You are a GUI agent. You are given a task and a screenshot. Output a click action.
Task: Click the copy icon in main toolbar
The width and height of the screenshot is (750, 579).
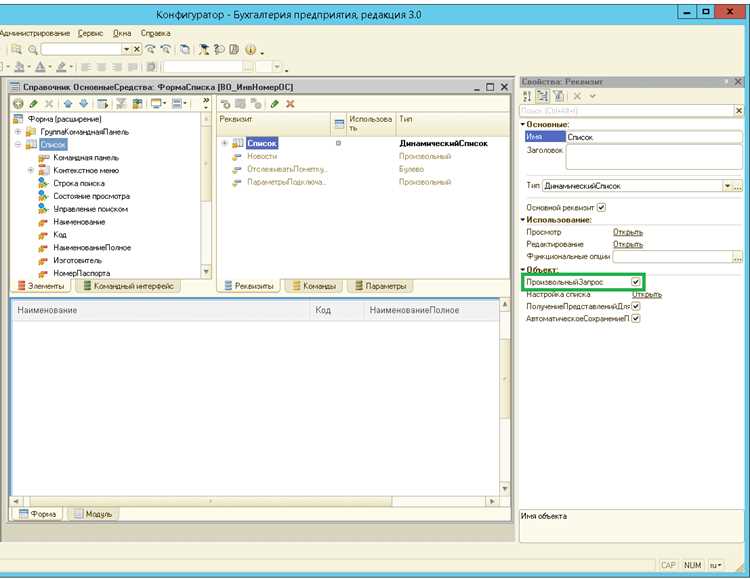185,49
